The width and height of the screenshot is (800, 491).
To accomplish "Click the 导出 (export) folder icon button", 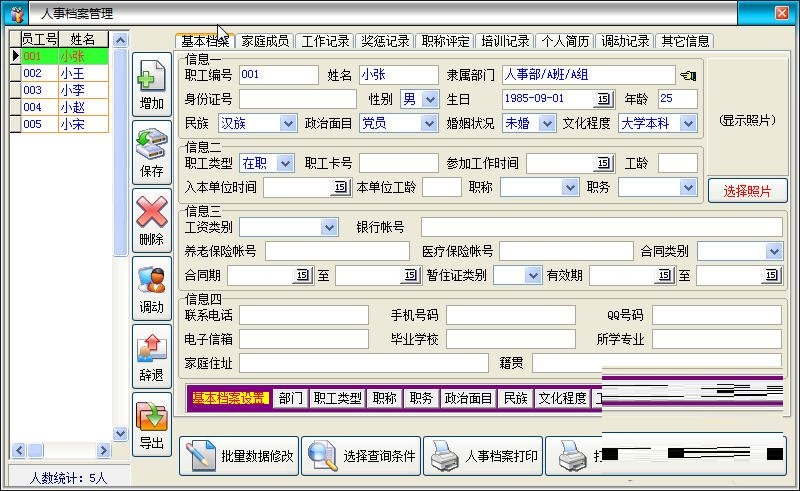I will [152, 424].
